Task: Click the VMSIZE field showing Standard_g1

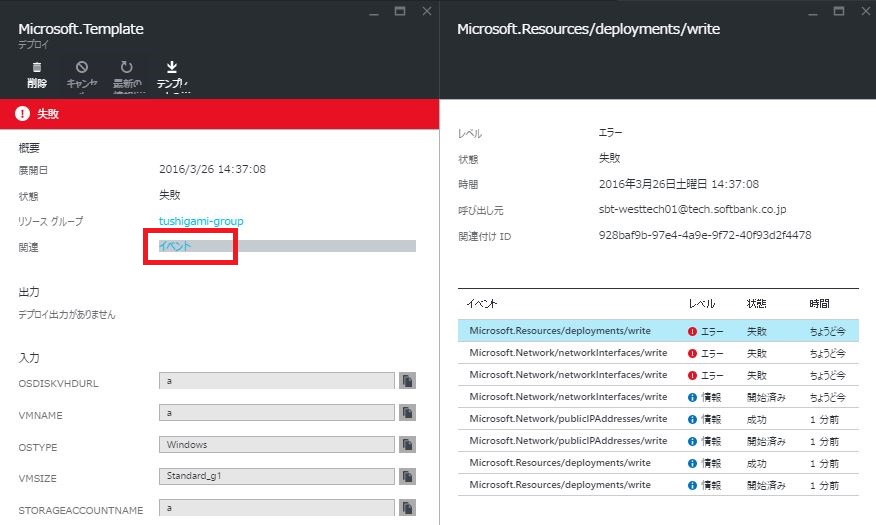Action: (277, 476)
